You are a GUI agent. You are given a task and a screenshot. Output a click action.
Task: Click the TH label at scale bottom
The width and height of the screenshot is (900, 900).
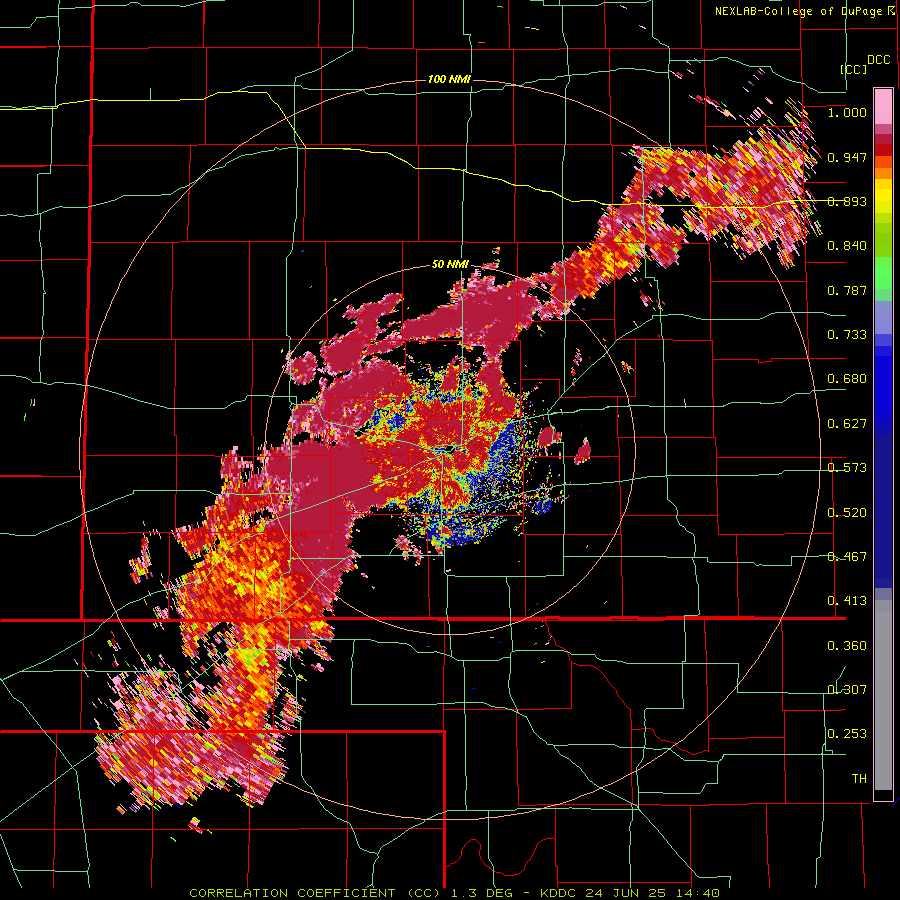(x=859, y=779)
